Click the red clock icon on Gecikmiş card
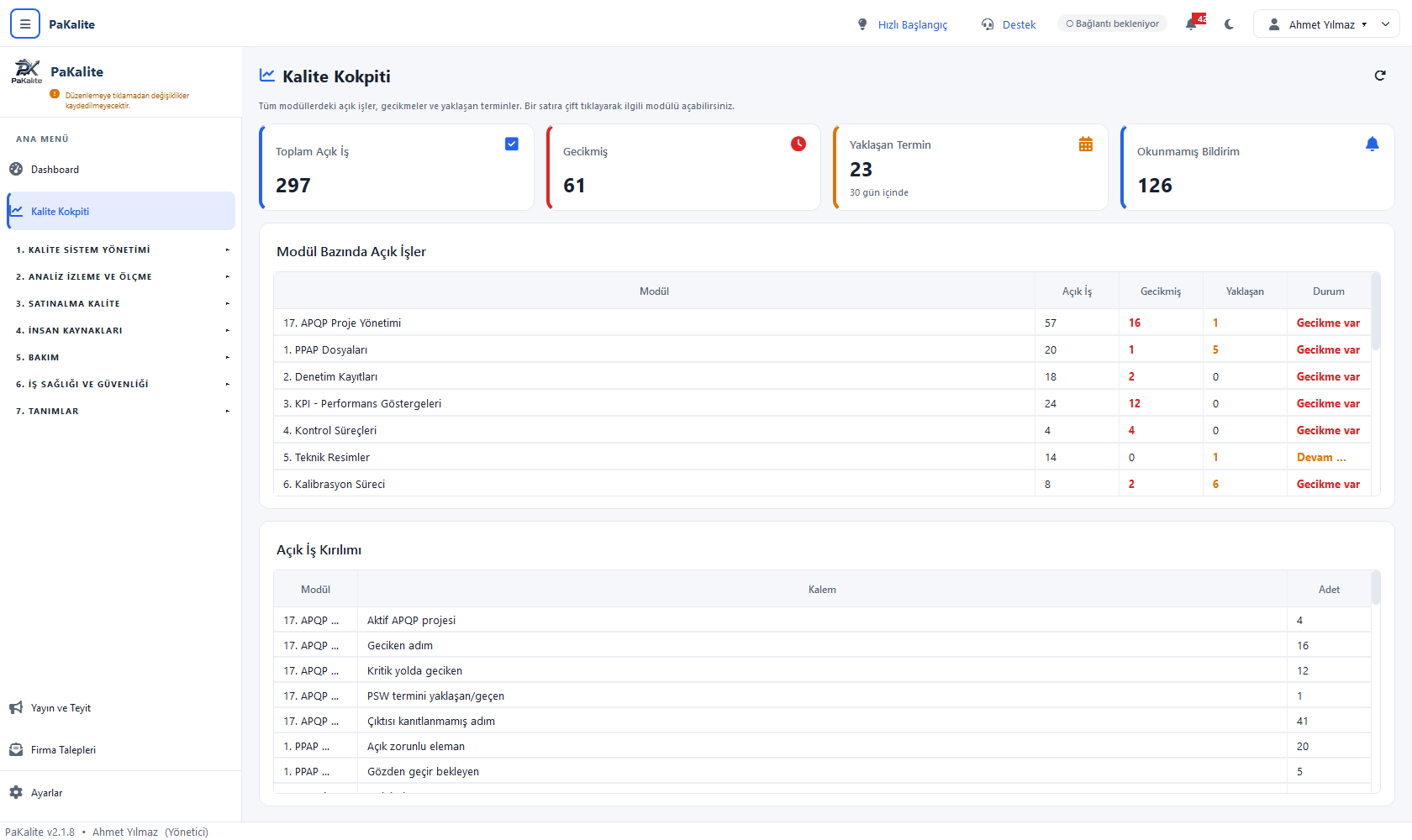 tap(798, 144)
